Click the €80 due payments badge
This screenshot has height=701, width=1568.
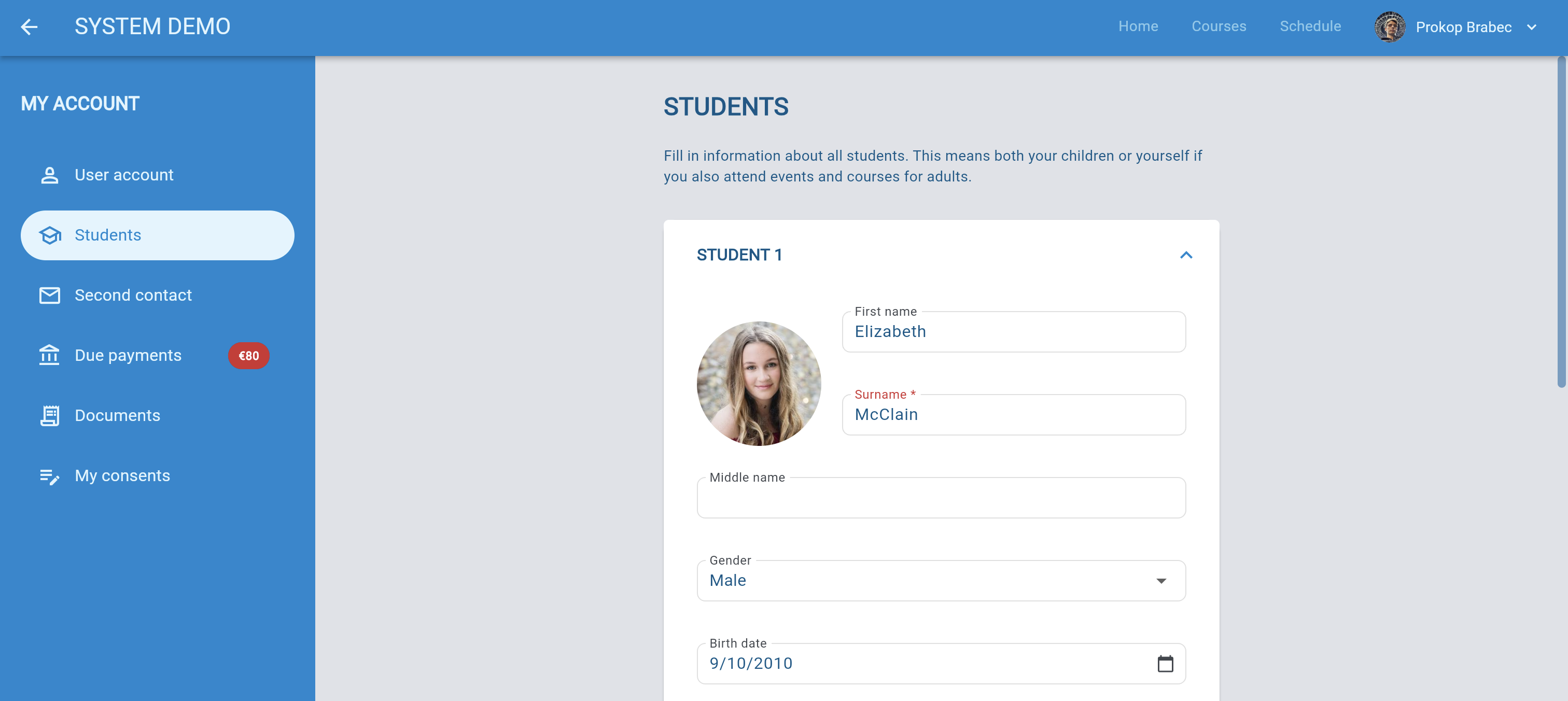coord(248,356)
